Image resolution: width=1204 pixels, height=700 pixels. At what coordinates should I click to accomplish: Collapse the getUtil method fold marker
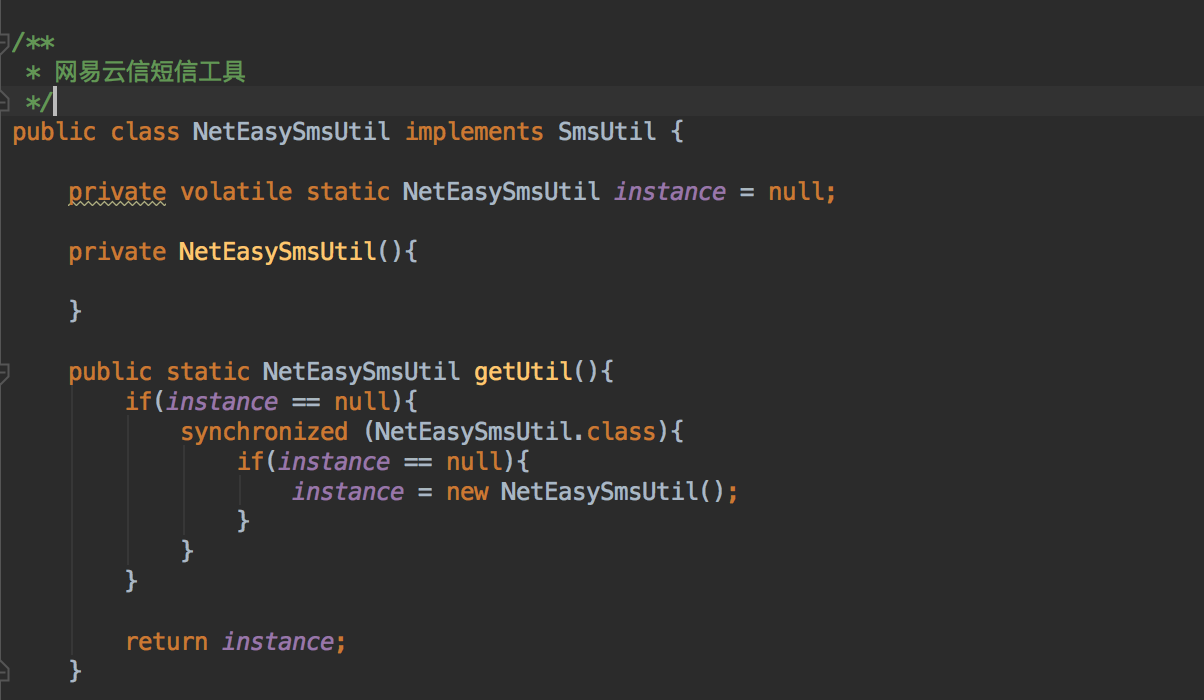(x=4, y=373)
